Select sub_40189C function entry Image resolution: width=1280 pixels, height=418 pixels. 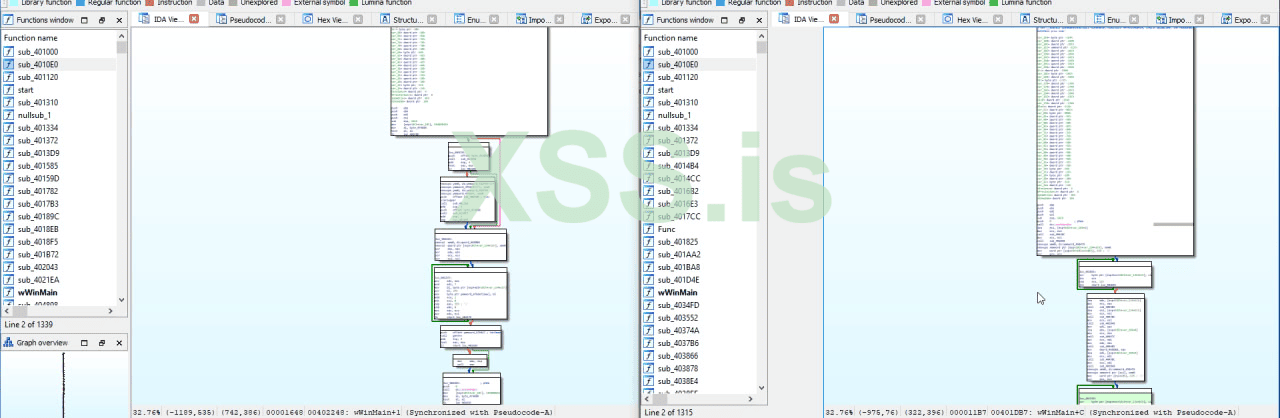tap(38, 217)
